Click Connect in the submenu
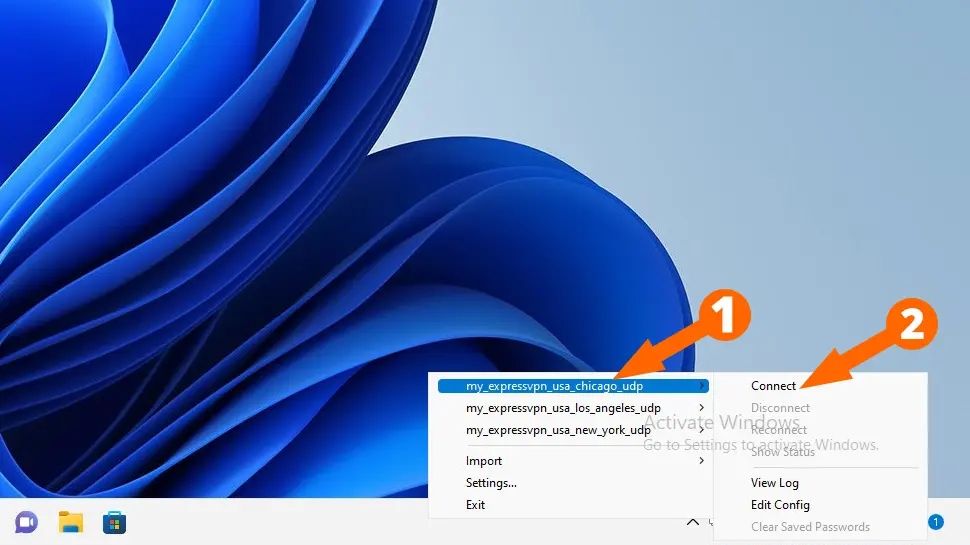Viewport: 970px width, 545px height. (773, 386)
